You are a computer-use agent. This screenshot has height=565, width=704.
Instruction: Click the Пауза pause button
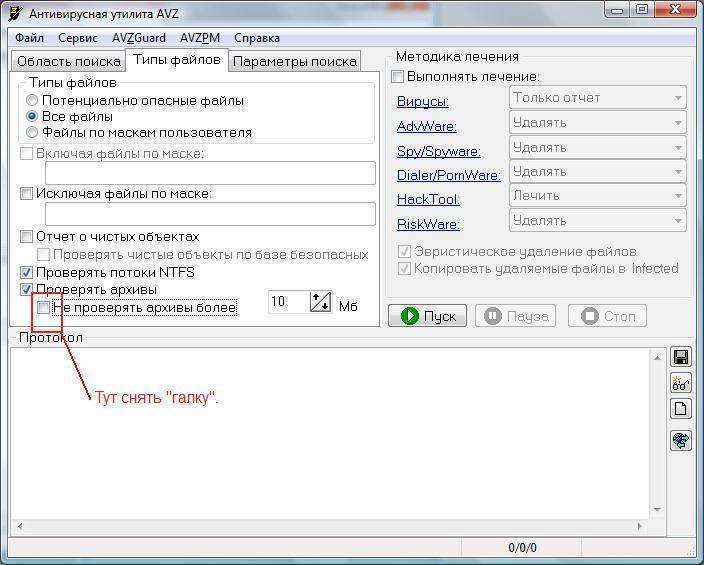(x=517, y=316)
